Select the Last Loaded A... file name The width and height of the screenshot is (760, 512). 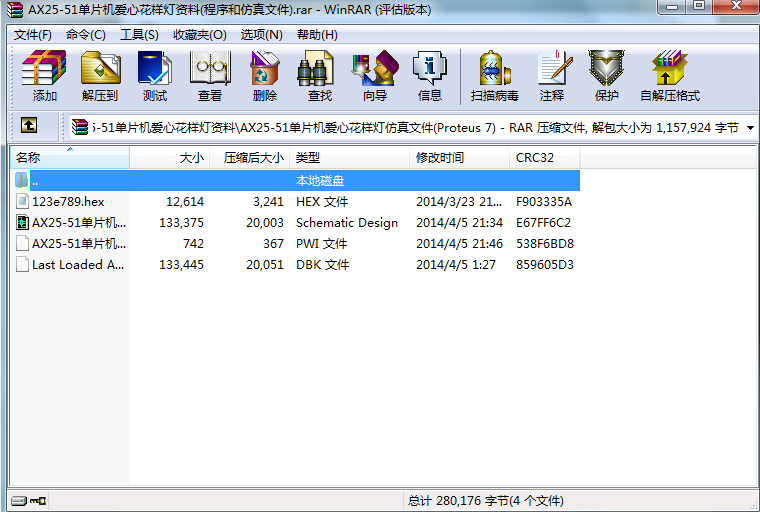tap(78, 264)
